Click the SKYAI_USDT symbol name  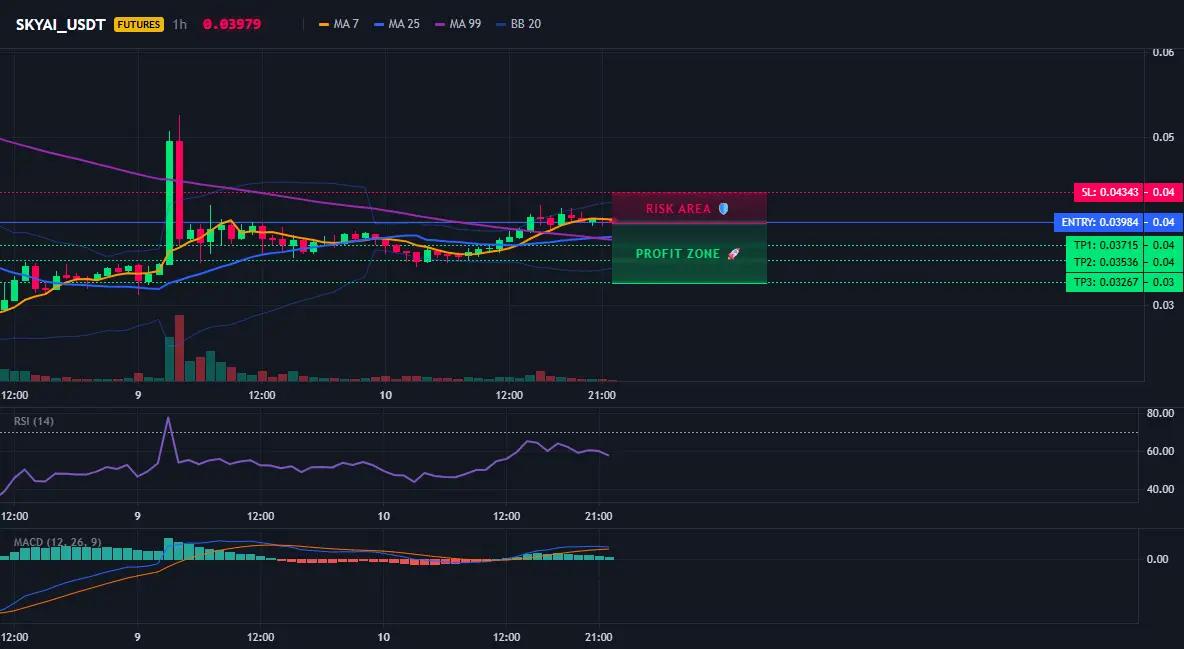(60, 24)
